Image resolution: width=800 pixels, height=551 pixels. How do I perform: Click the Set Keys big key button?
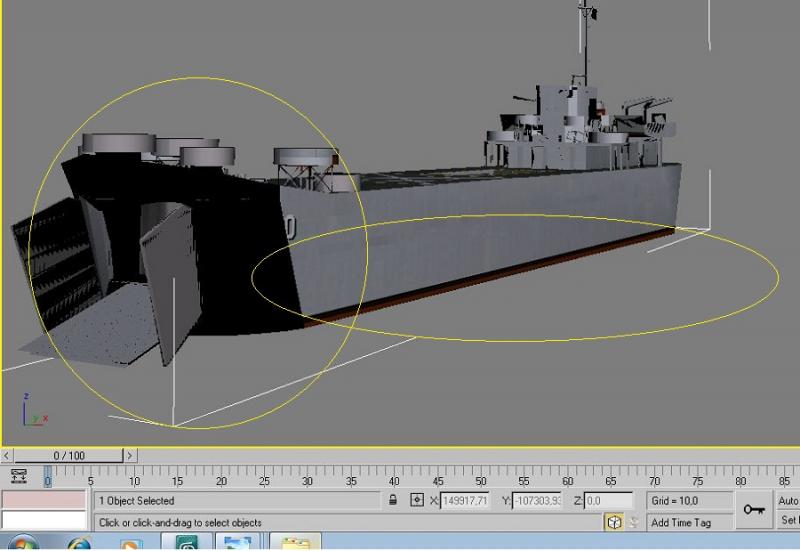(753, 509)
